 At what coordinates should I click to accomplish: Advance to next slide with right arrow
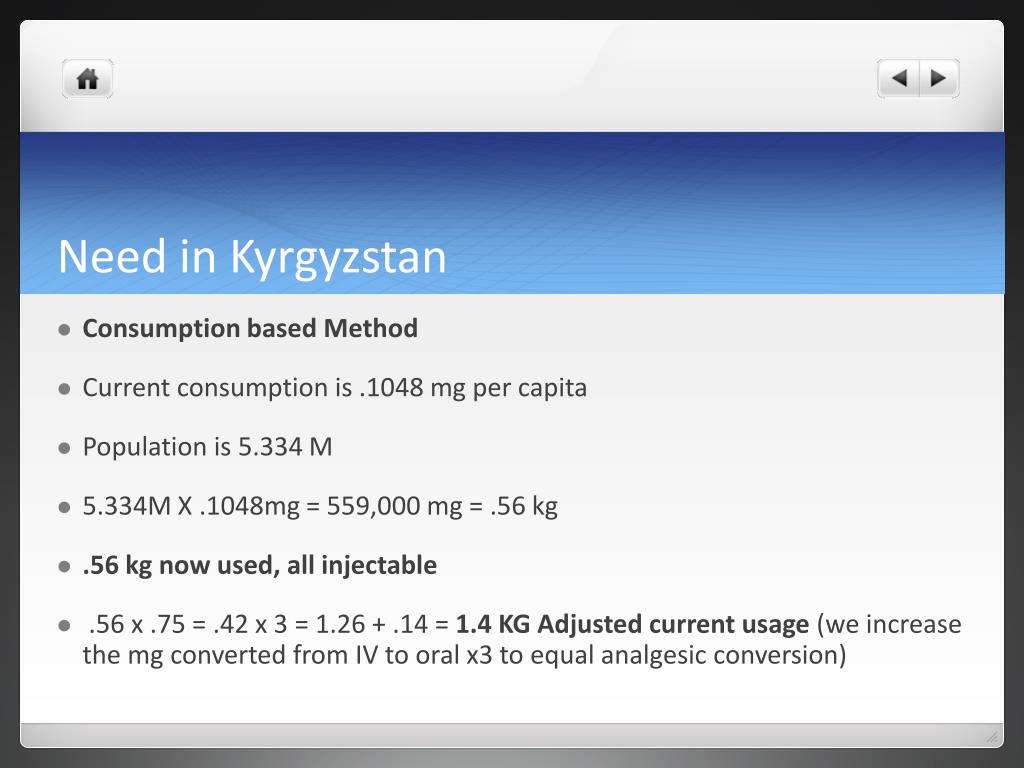tap(939, 78)
